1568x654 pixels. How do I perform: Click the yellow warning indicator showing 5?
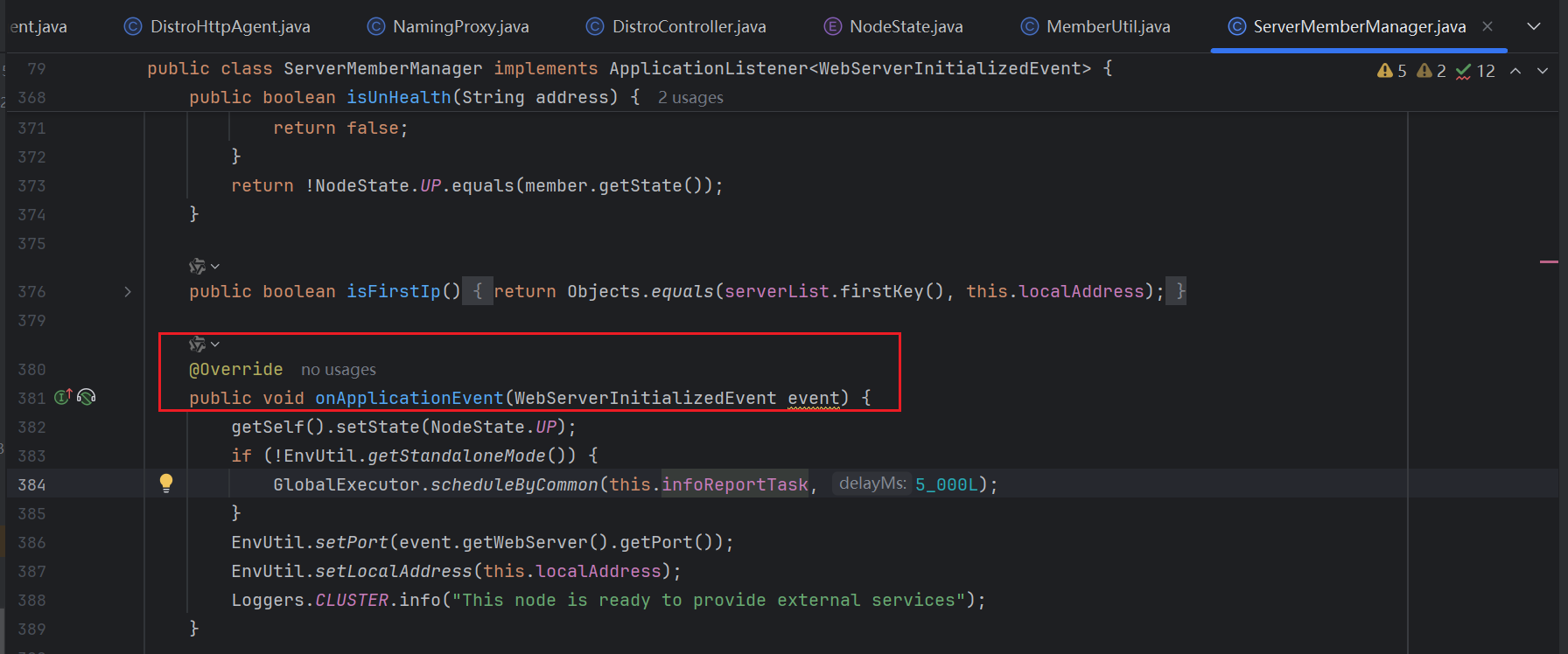(1391, 71)
